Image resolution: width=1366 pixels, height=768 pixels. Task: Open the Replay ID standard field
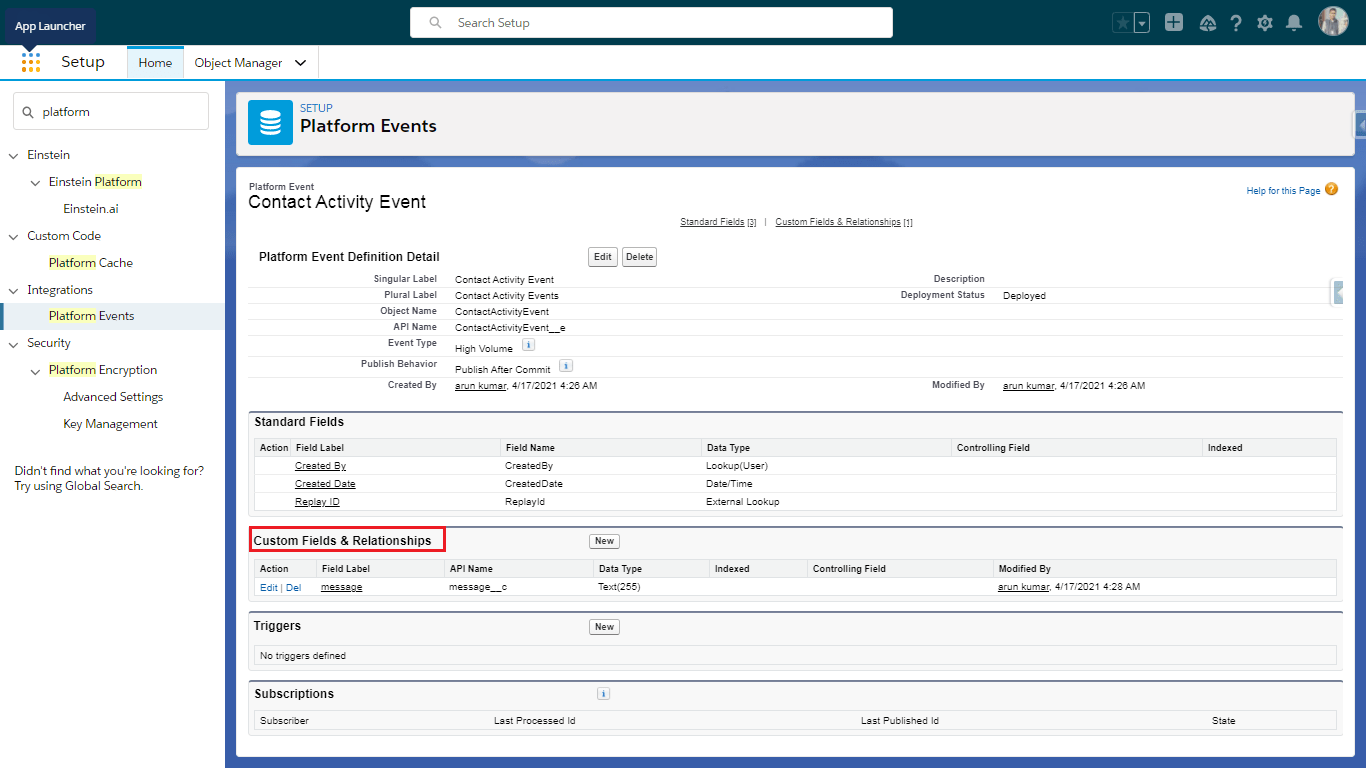317,502
